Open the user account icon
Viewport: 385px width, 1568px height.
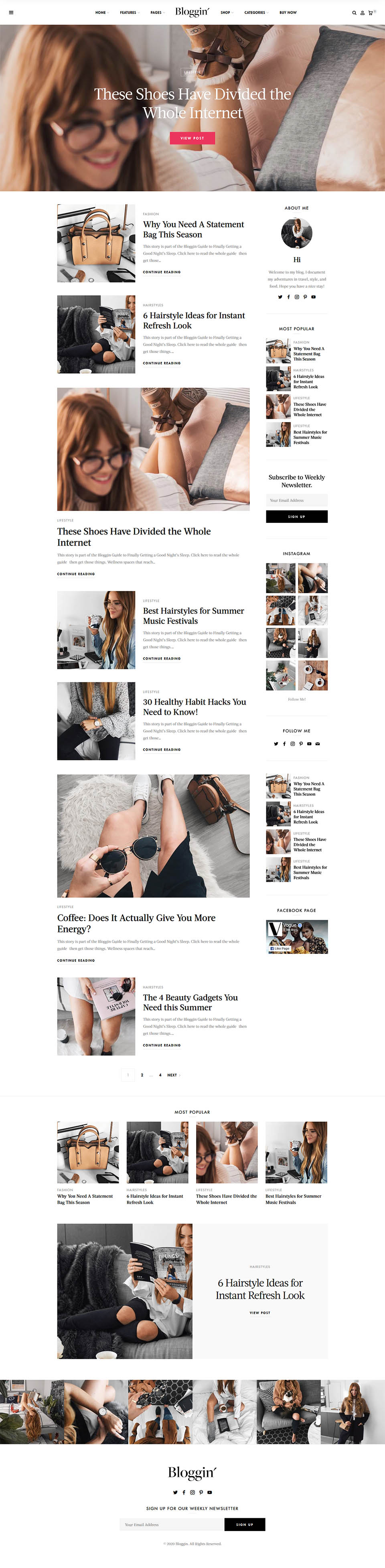point(363,12)
